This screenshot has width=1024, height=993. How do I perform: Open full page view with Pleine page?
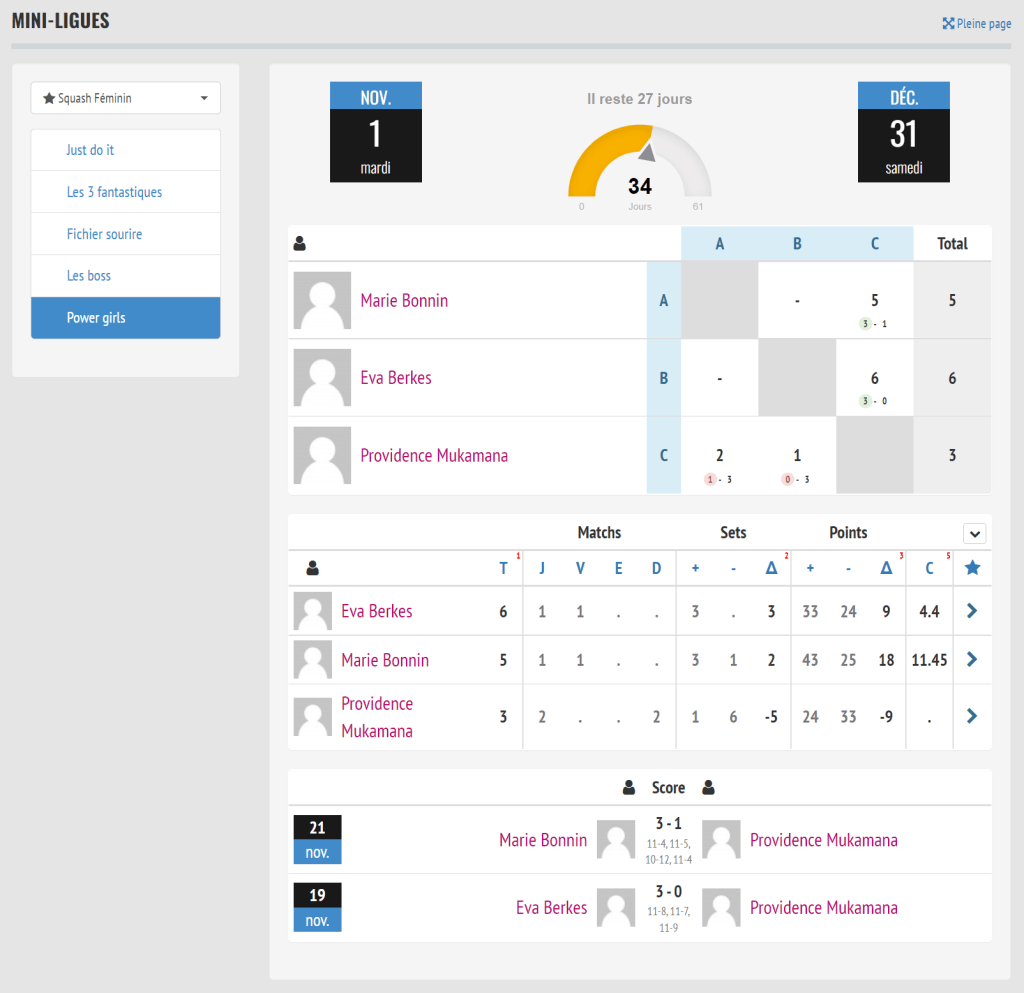coord(977,23)
